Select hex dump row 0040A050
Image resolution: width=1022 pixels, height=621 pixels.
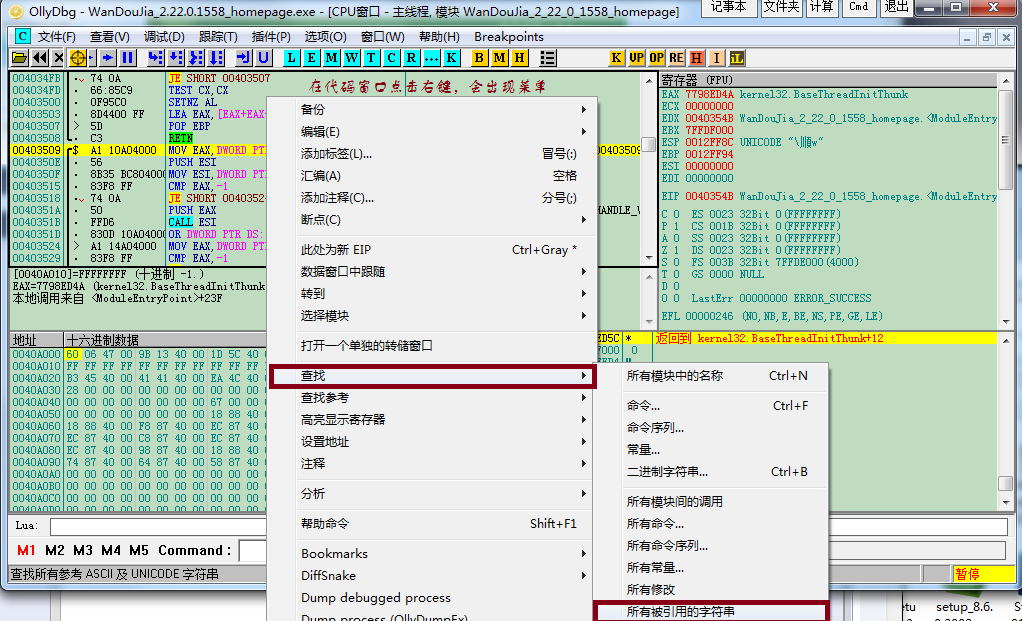pyautogui.click(x=138, y=414)
